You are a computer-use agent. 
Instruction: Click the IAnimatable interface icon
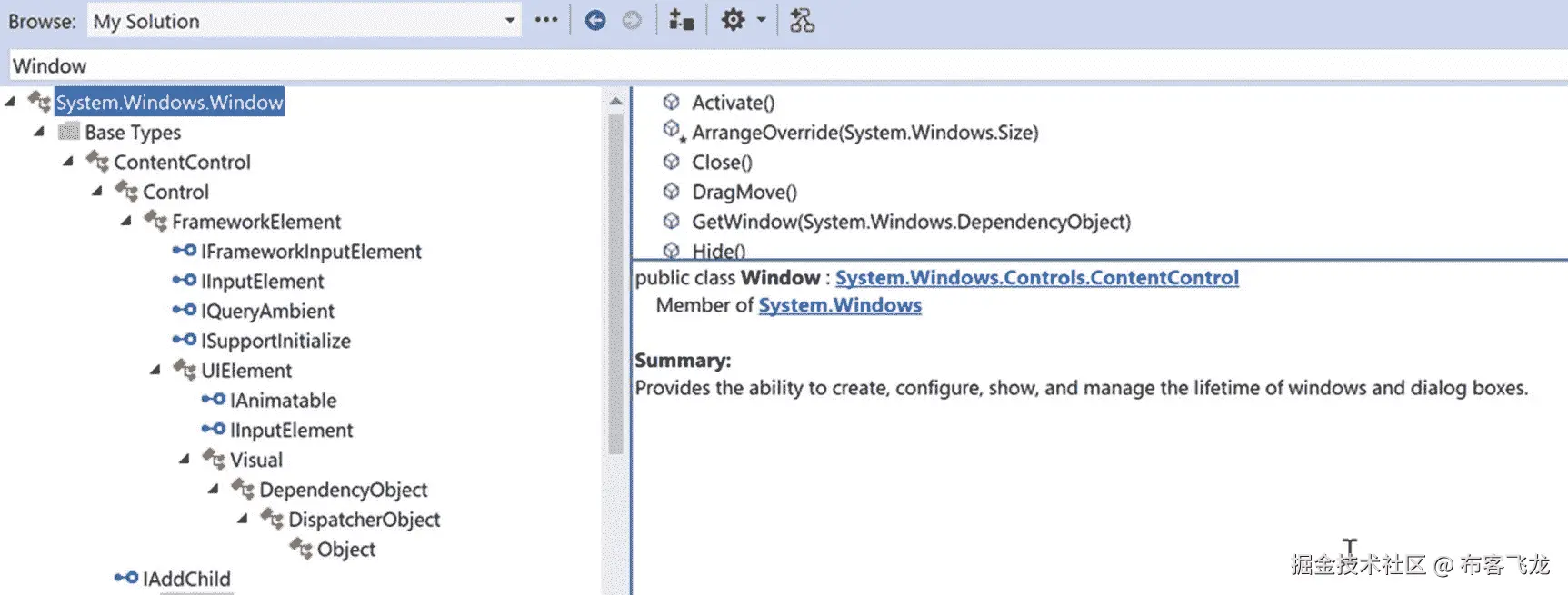coord(214,400)
